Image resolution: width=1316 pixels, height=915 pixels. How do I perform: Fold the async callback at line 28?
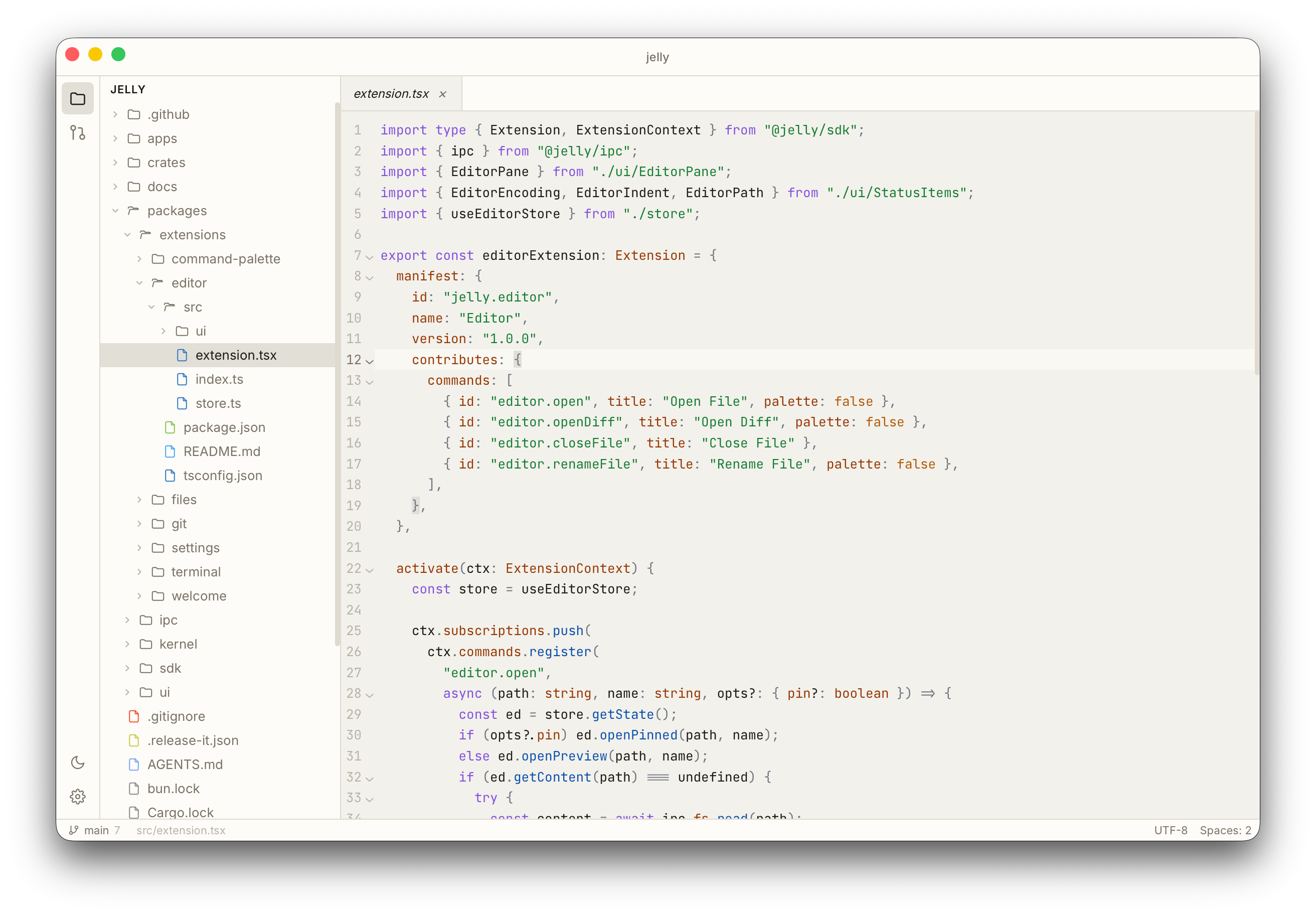pyautogui.click(x=370, y=695)
